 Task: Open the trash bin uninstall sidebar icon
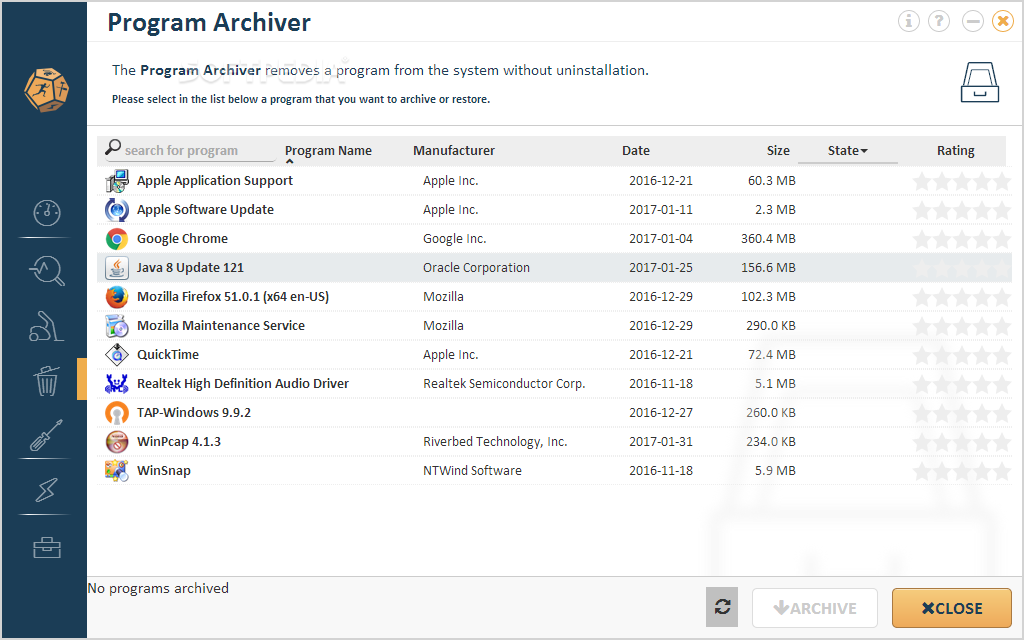(x=46, y=381)
